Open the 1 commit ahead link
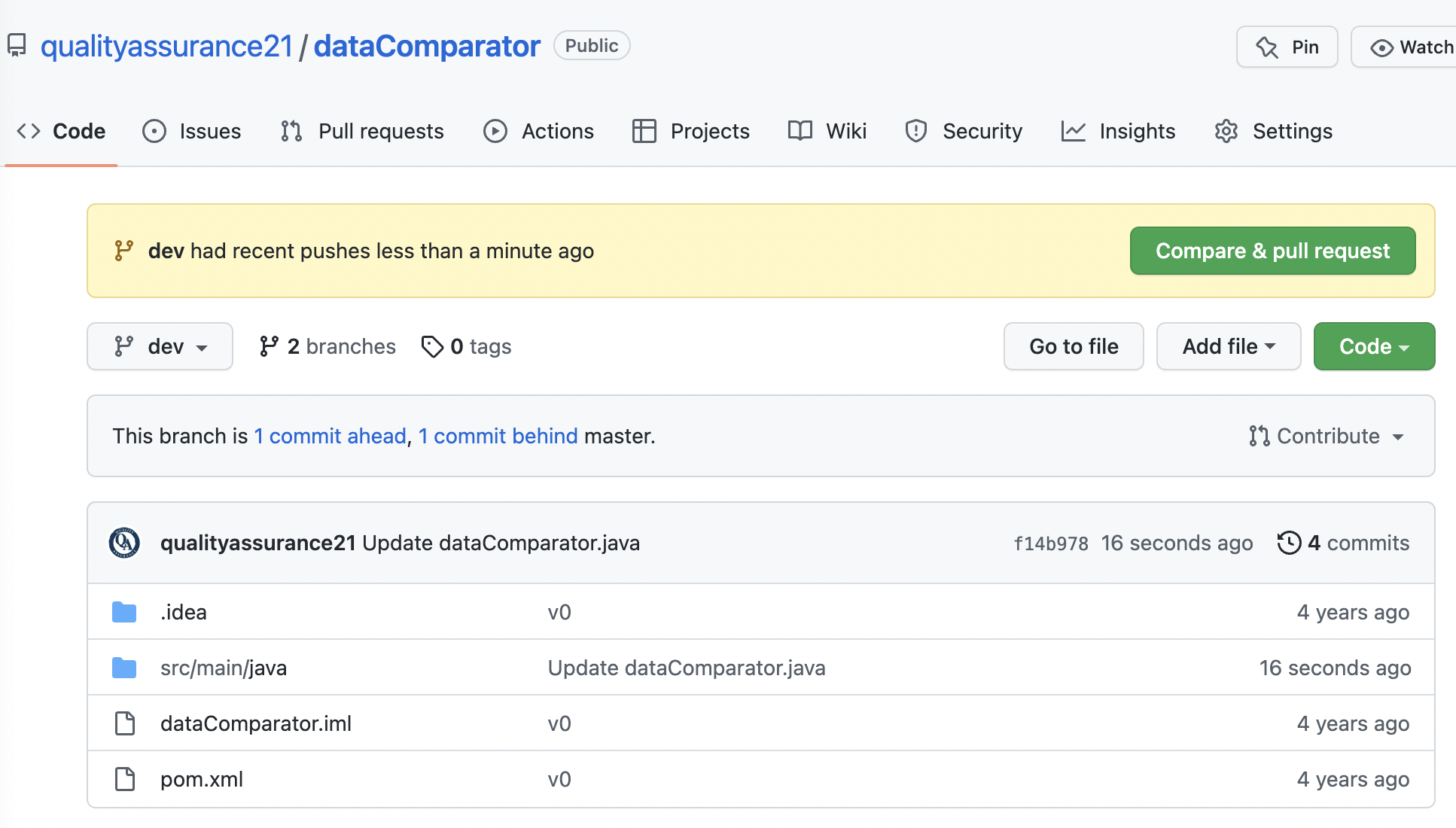The height and width of the screenshot is (828, 1456). coord(330,436)
